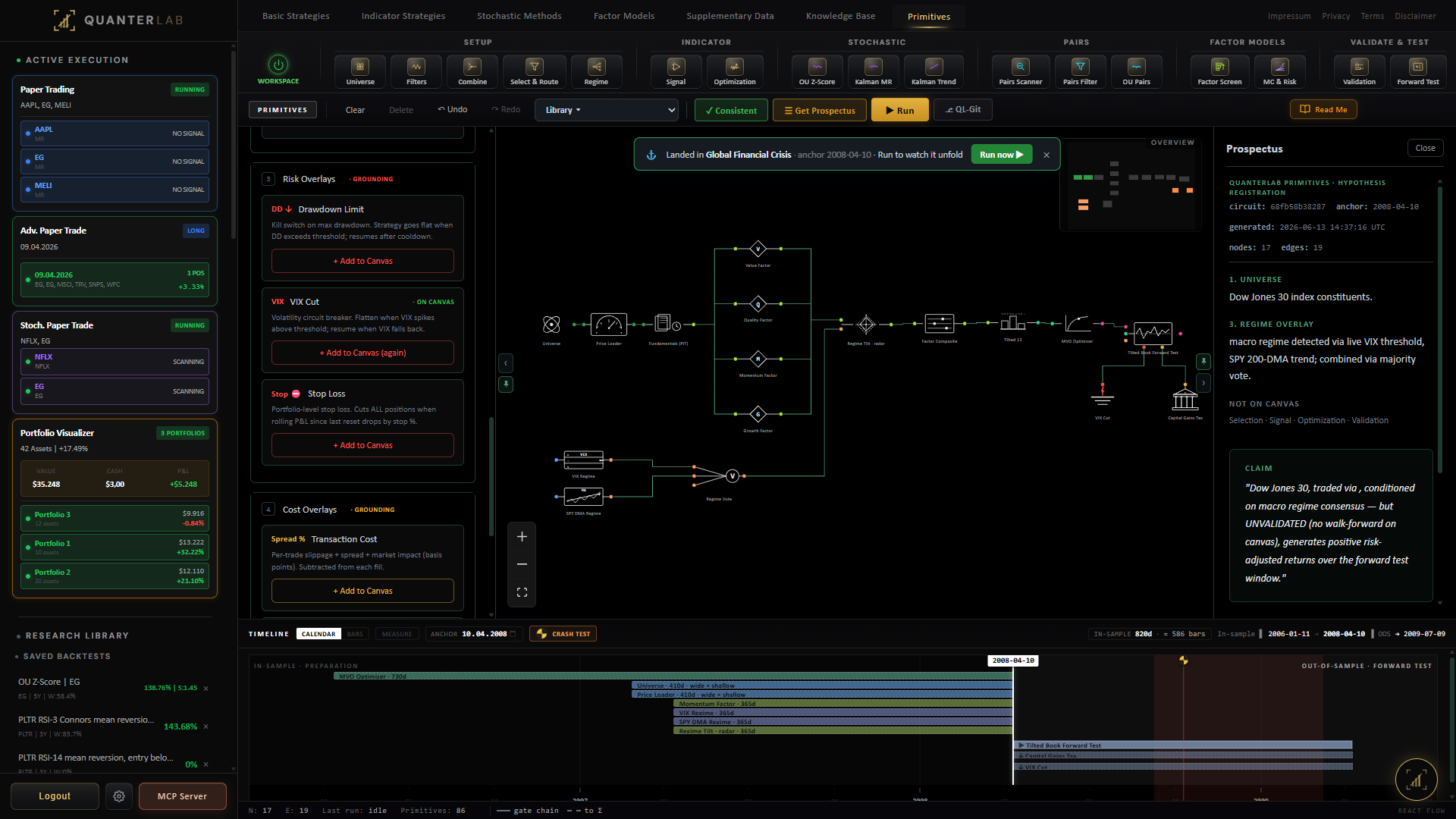Viewport: 1456px width, 819px height.
Task: Zoom in on the canvas
Action: (522, 537)
